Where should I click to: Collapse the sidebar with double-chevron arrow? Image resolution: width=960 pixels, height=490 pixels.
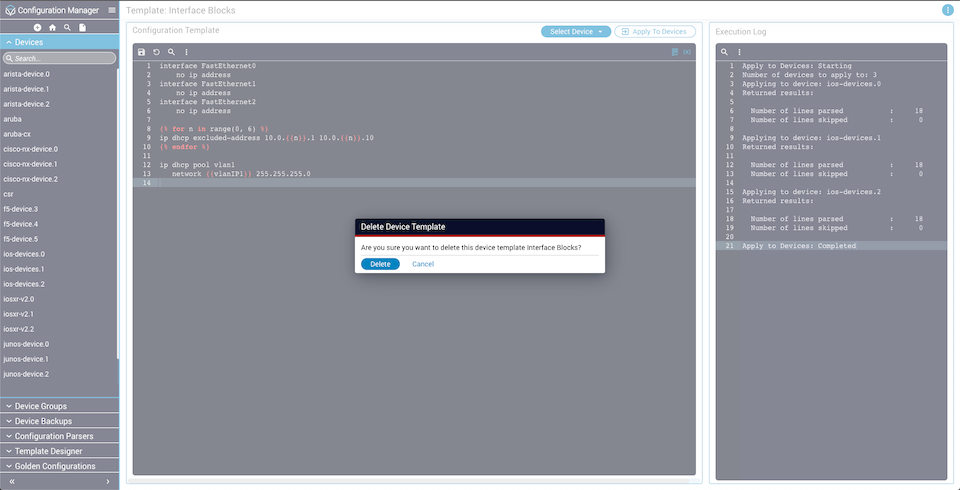coord(12,482)
